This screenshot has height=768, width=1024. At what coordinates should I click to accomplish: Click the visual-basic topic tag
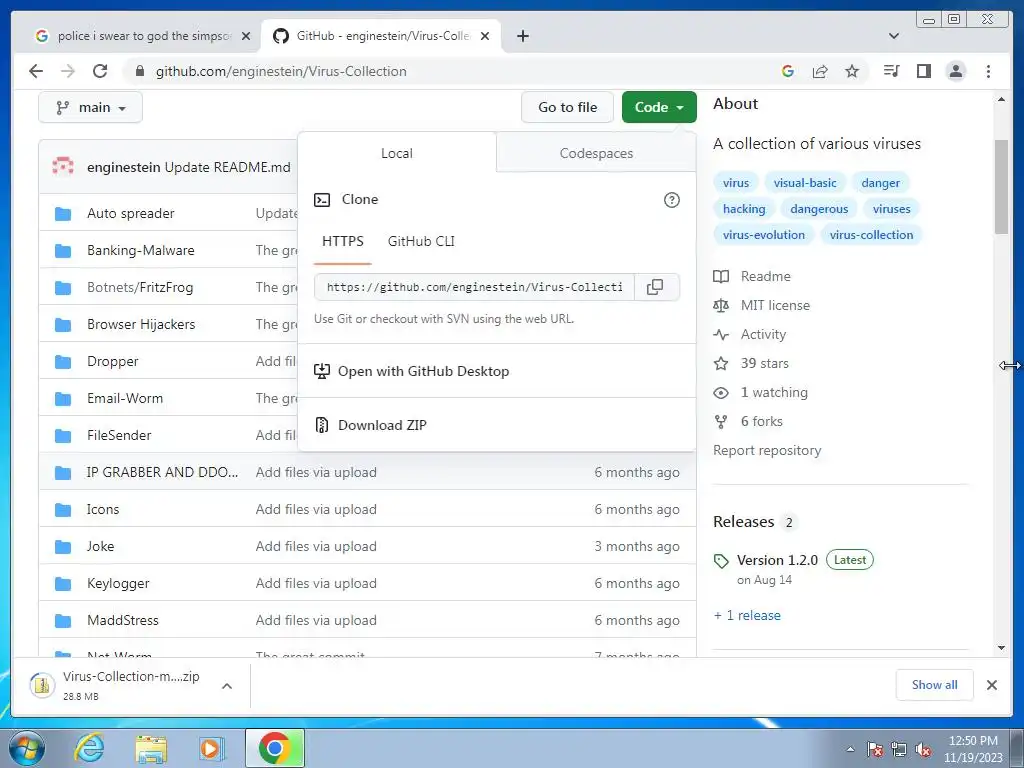(x=805, y=183)
